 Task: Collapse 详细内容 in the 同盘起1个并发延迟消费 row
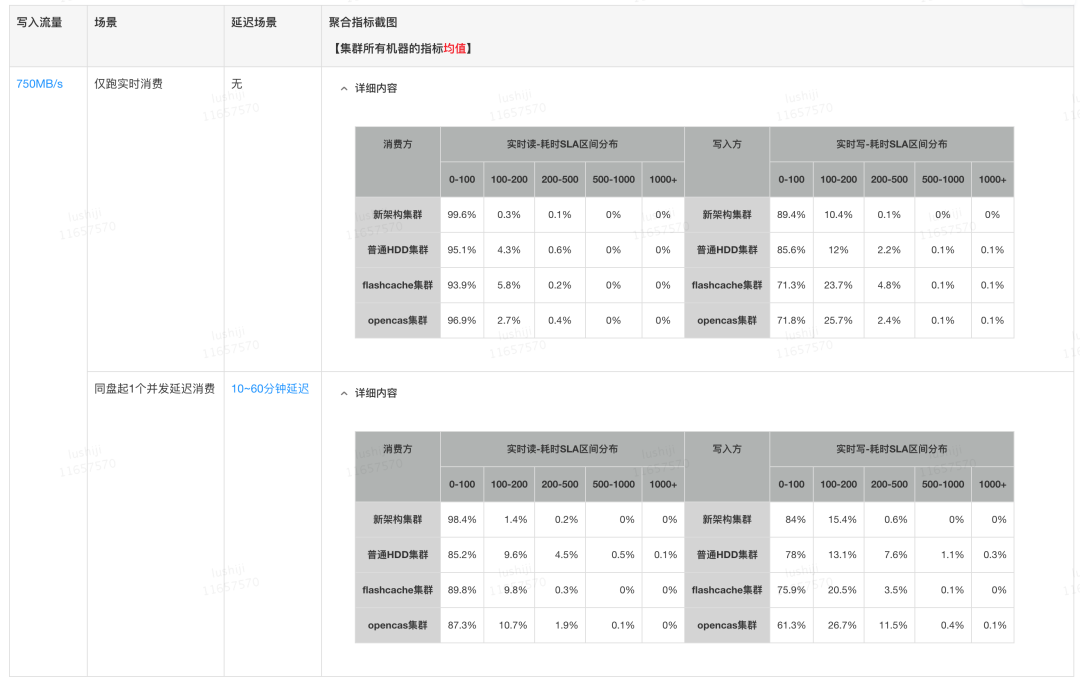click(368, 393)
